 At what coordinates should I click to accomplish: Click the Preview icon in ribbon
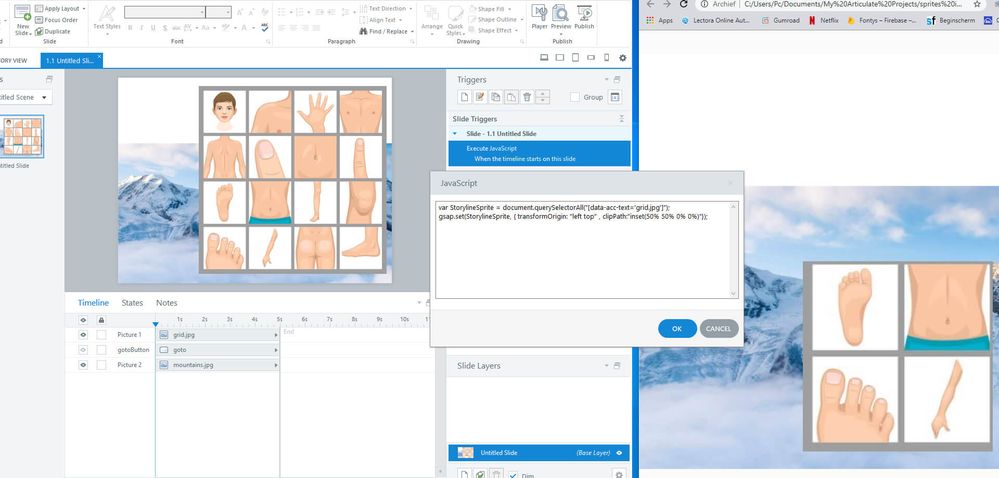(561, 17)
